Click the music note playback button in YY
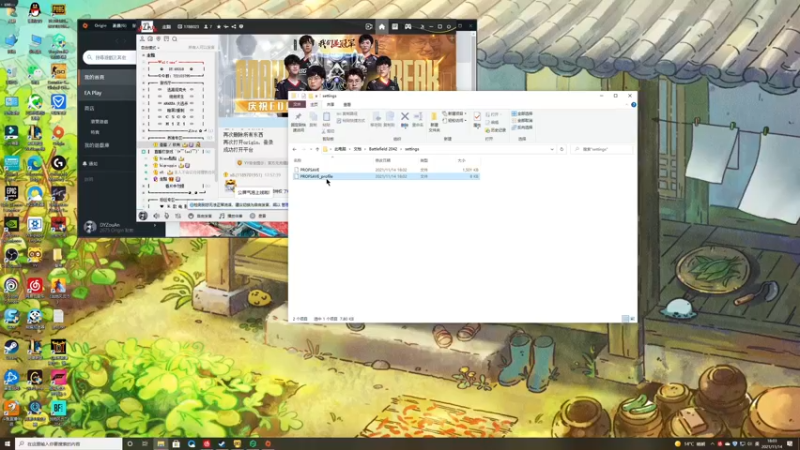This screenshot has height=450, width=800. (231, 216)
